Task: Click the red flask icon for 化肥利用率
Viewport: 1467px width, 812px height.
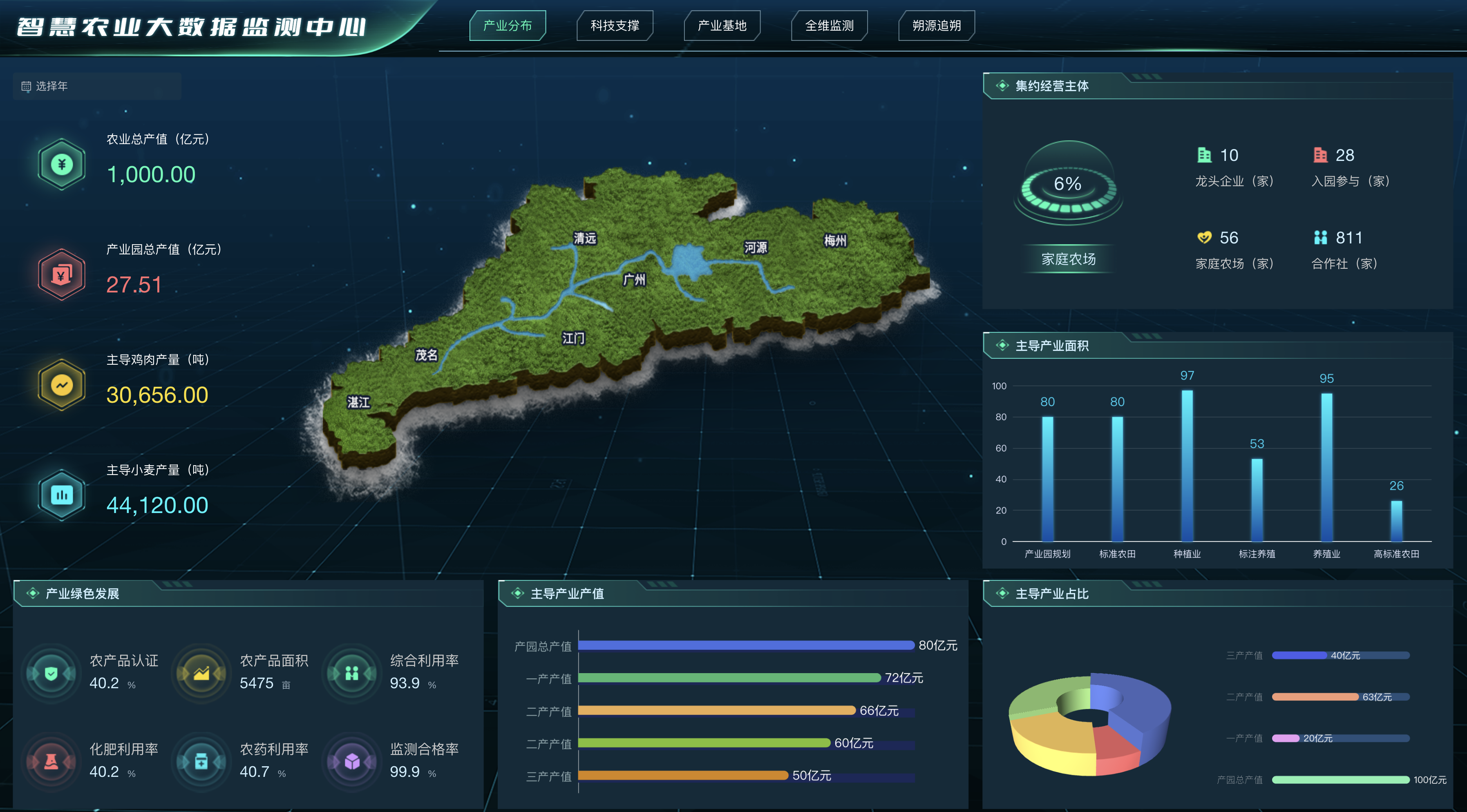Action: pos(51,761)
